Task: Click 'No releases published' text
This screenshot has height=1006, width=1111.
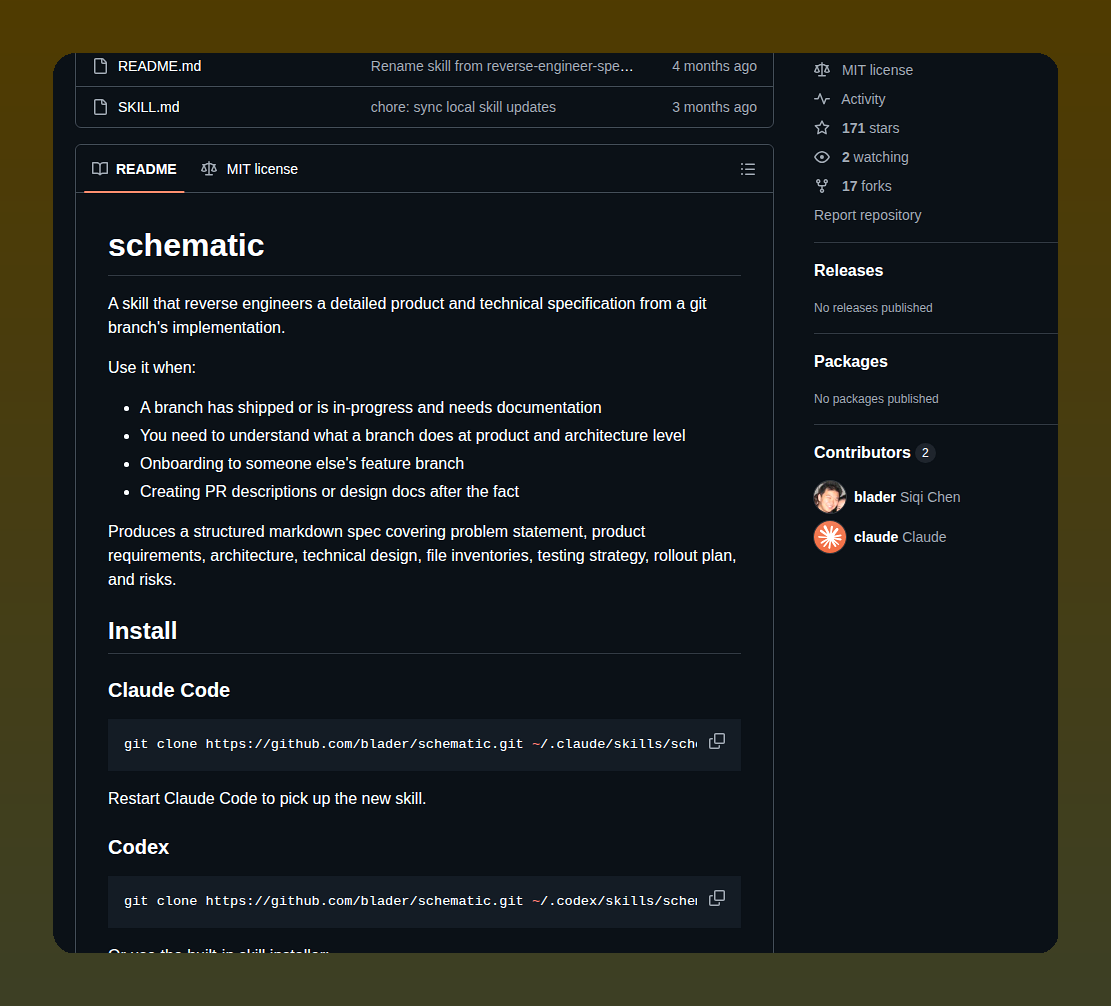Action: pos(873,308)
